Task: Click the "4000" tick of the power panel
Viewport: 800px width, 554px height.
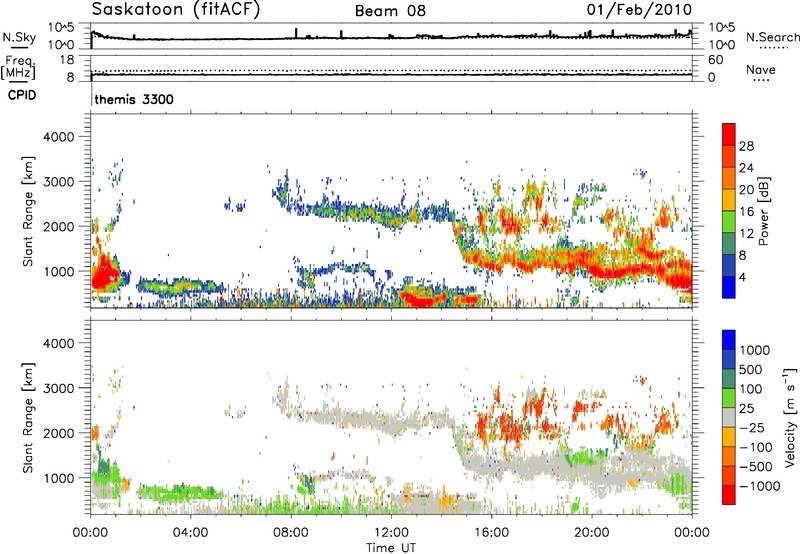Action: [x=58, y=137]
